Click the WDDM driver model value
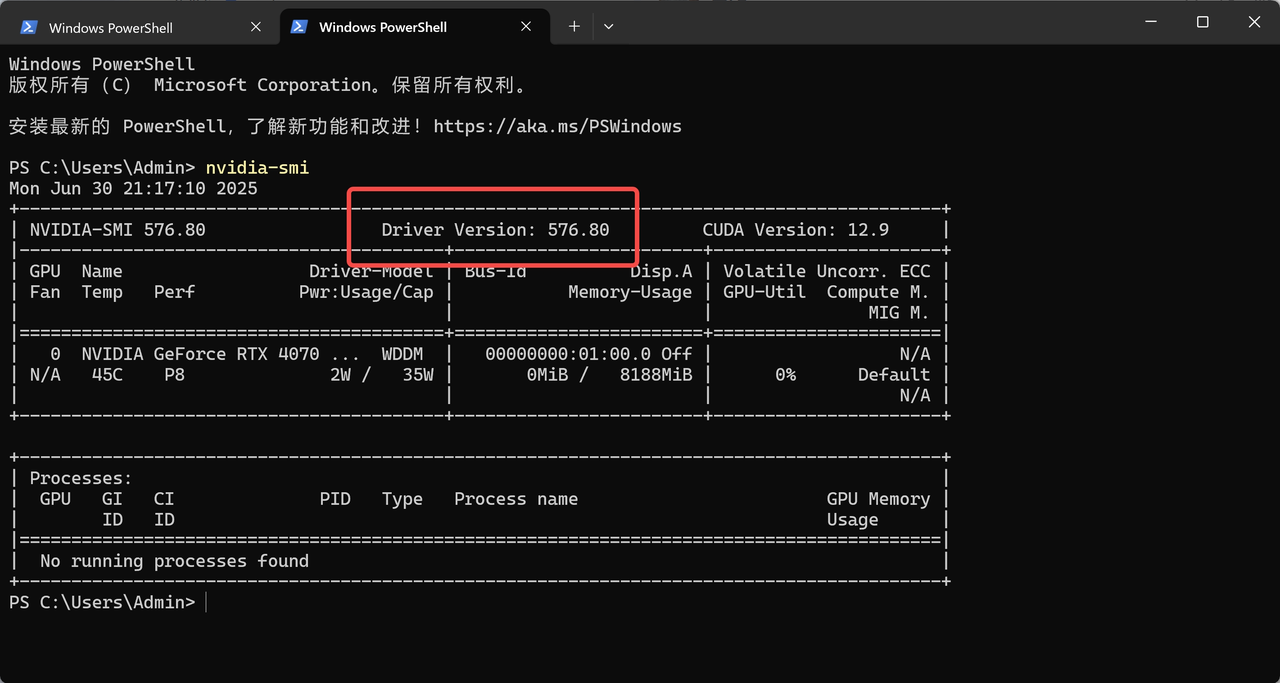Screen dimensions: 1280x683 pyautogui.click(x=402, y=354)
